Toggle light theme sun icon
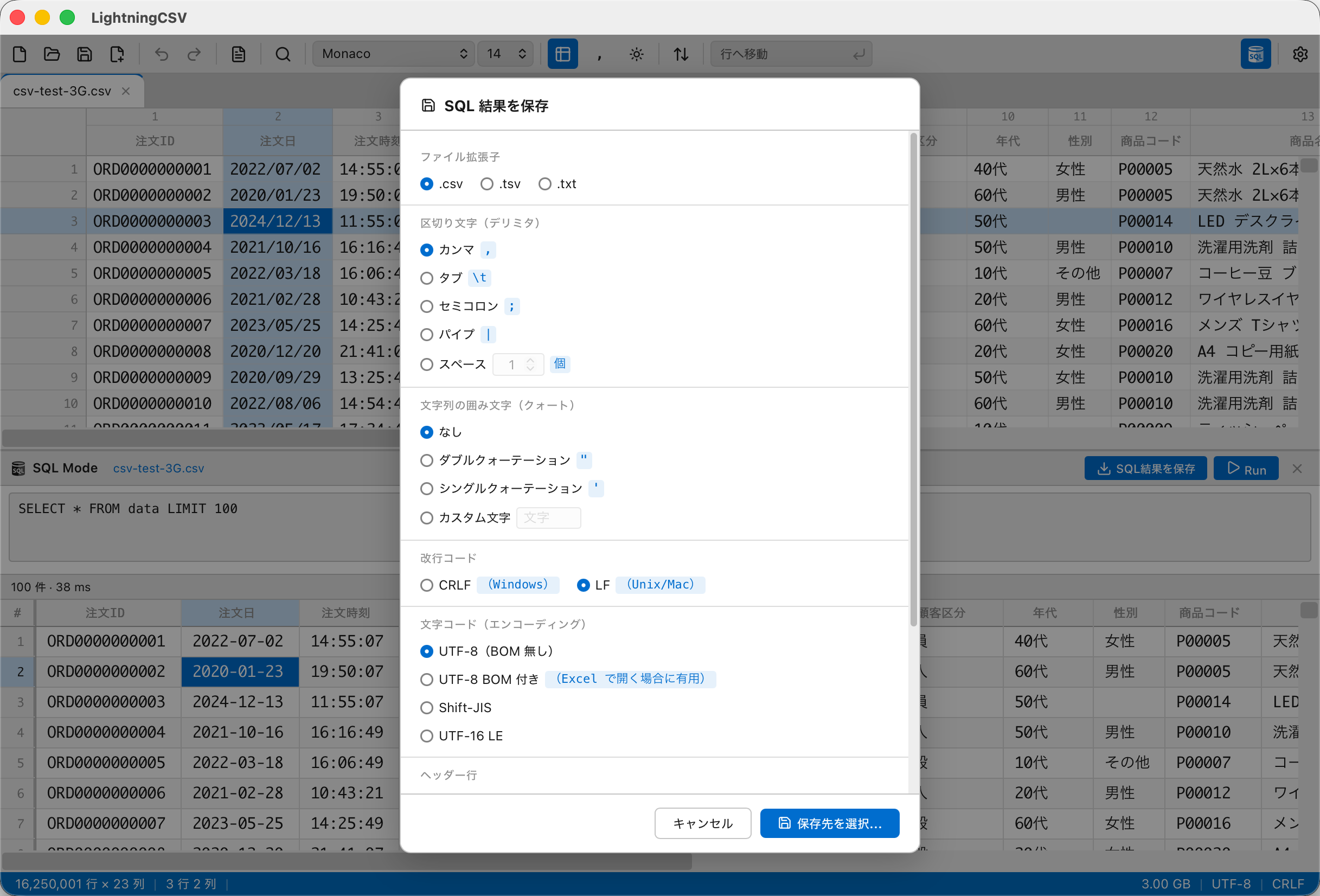The height and width of the screenshot is (896, 1320). coord(636,54)
